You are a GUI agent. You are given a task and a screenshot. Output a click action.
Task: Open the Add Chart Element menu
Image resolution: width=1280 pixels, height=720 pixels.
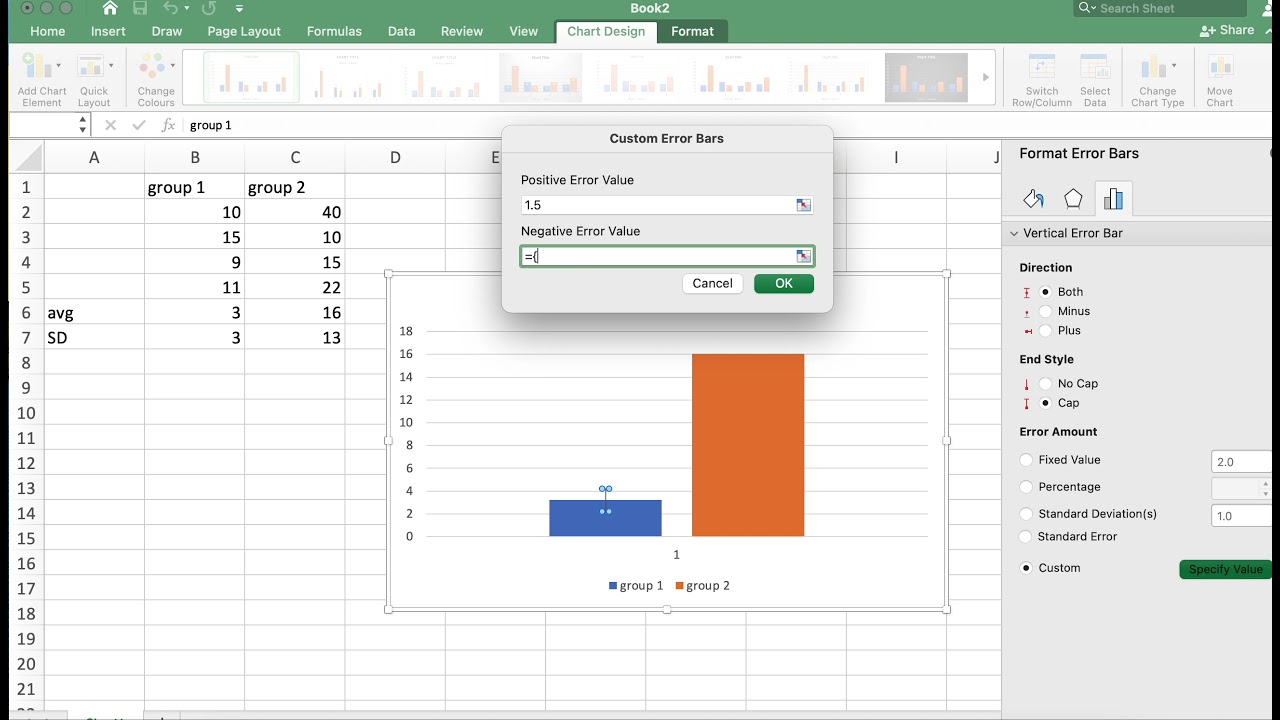click(x=42, y=80)
